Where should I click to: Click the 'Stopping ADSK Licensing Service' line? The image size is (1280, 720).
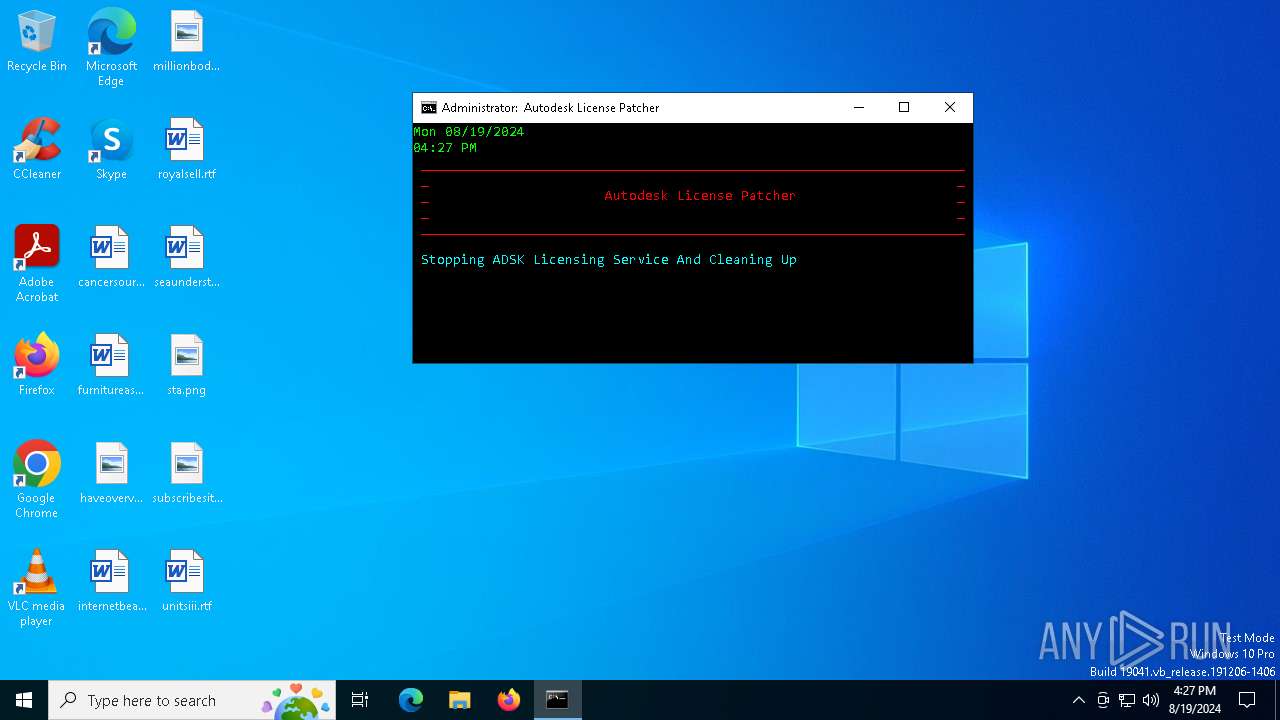[x=609, y=260]
